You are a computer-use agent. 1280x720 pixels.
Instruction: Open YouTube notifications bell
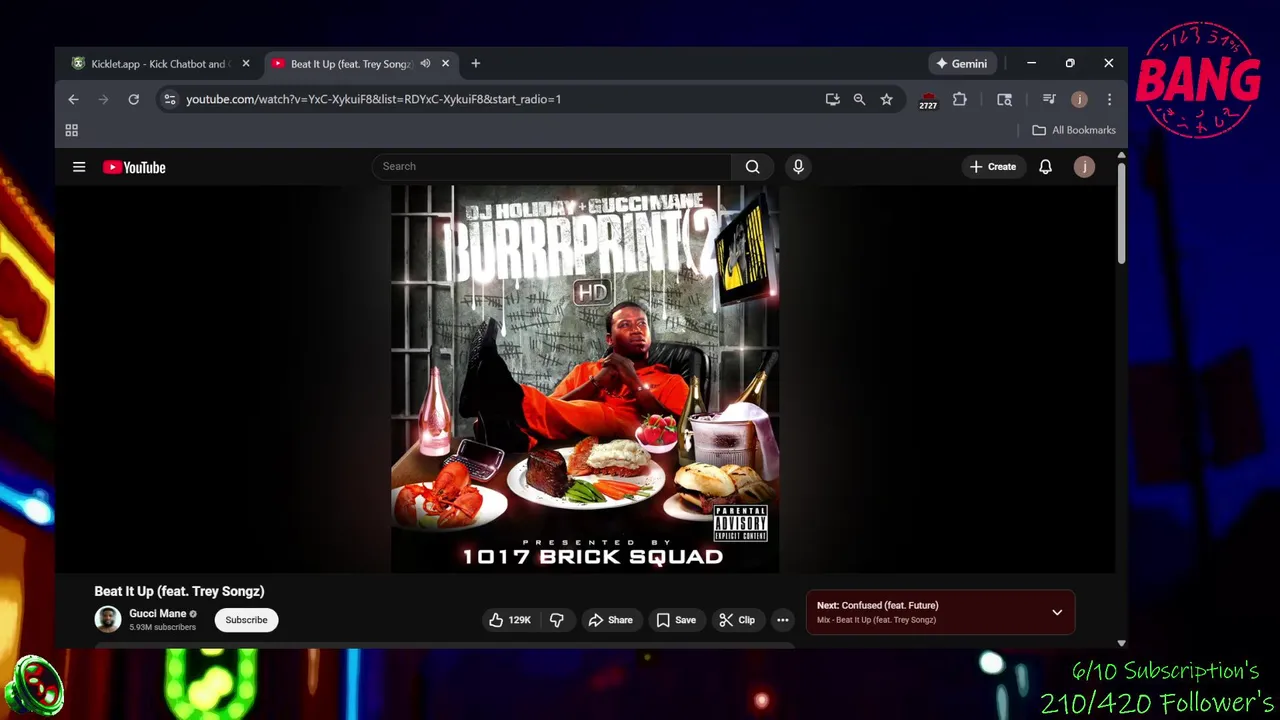coord(1045,167)
